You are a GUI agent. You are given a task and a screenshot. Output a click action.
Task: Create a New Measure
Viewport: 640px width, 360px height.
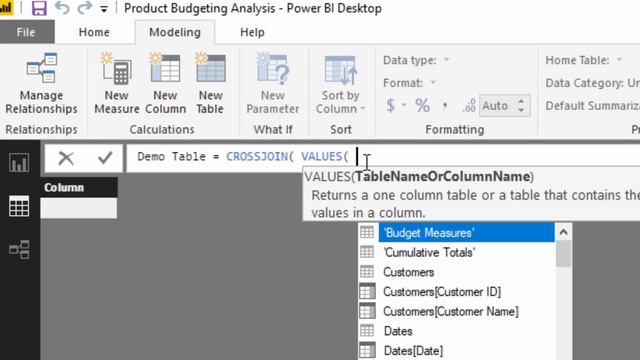117,84
